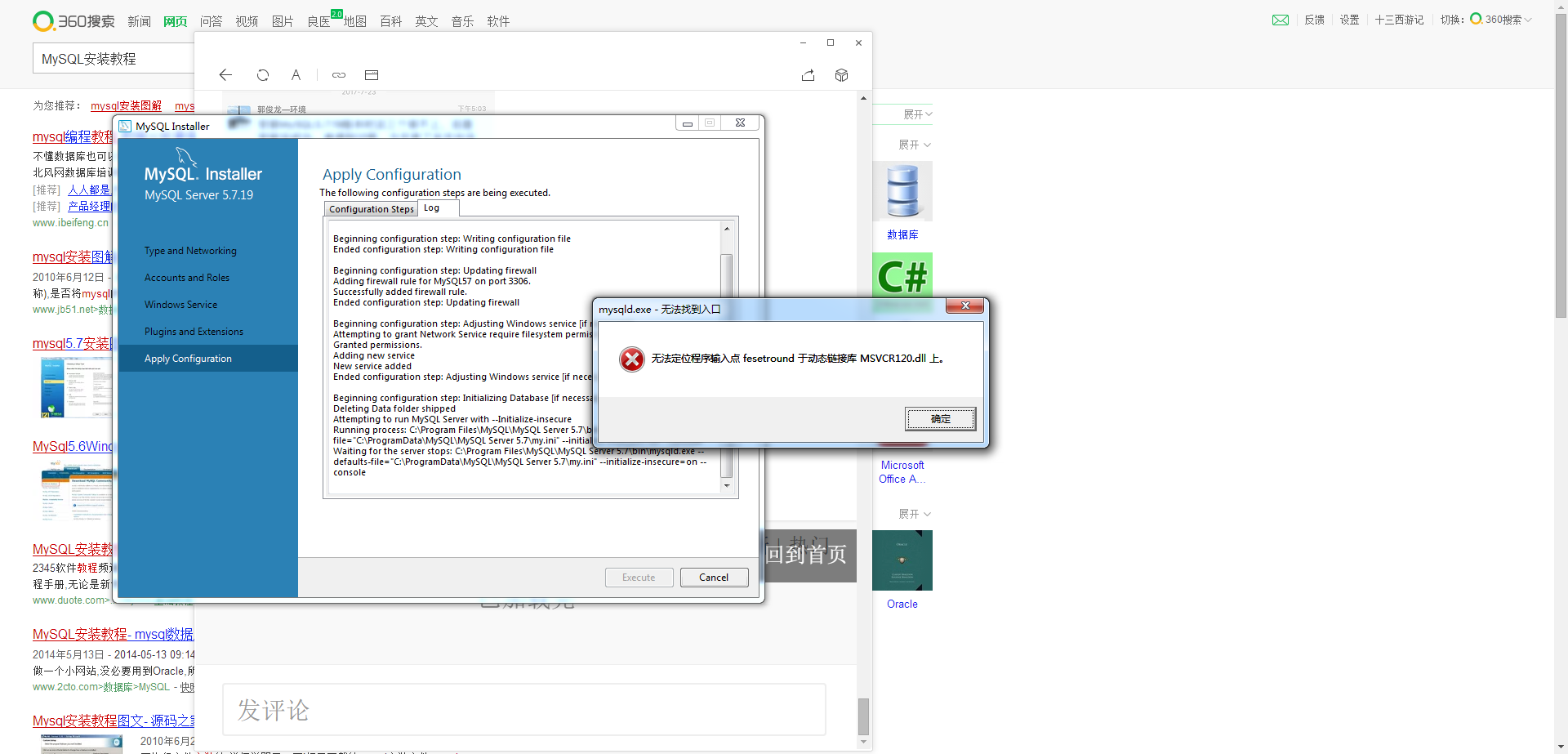Screen dimensions: 1568x754
Task: Open the mysql编程教程 search result
Action: point(73,136)
